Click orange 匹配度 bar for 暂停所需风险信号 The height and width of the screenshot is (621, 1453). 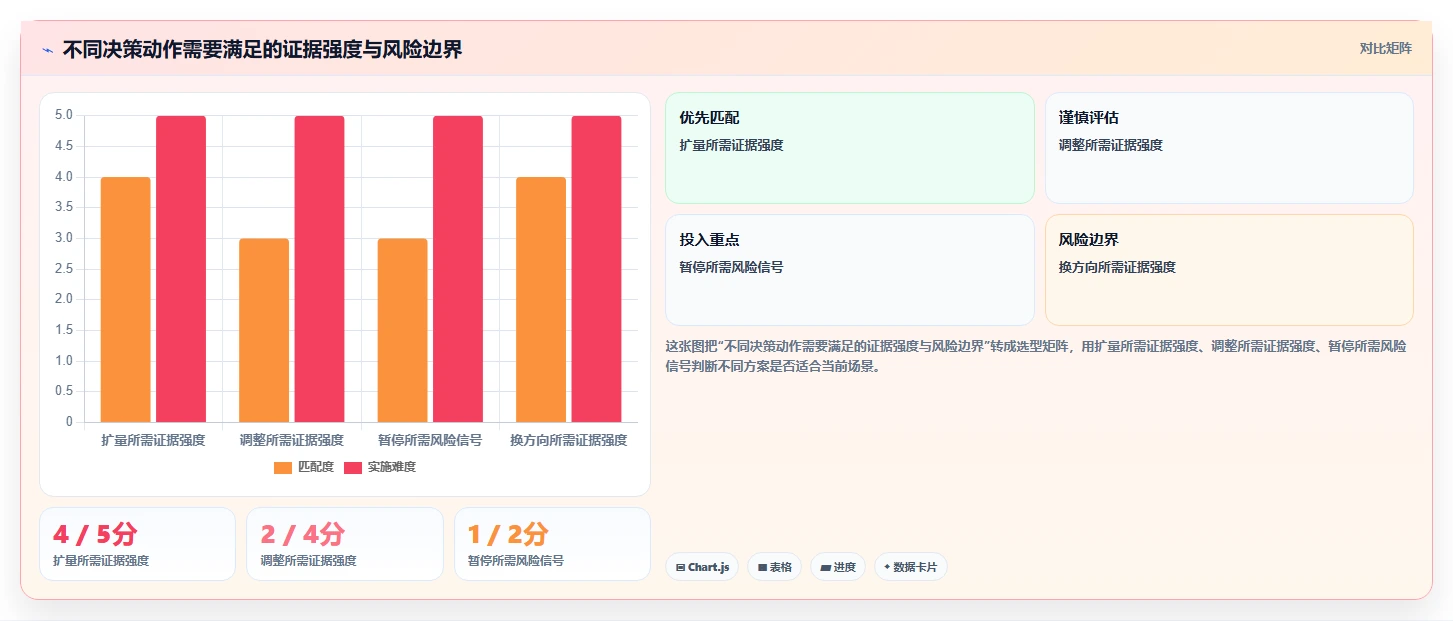[403, 330]
